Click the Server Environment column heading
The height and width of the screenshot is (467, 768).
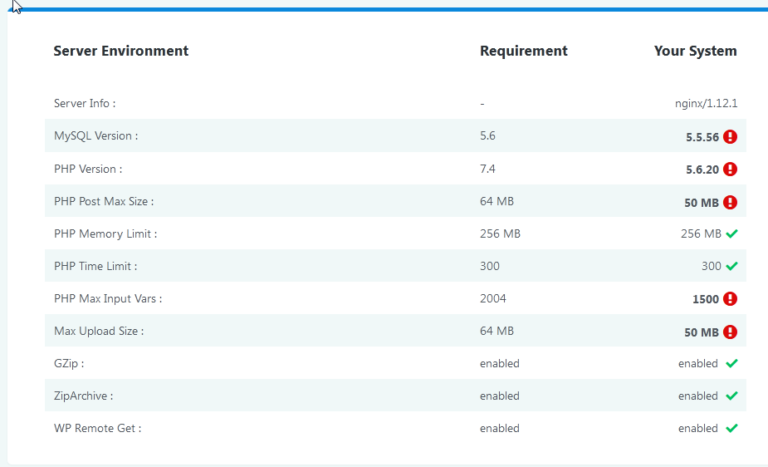(x=121, y=51)
